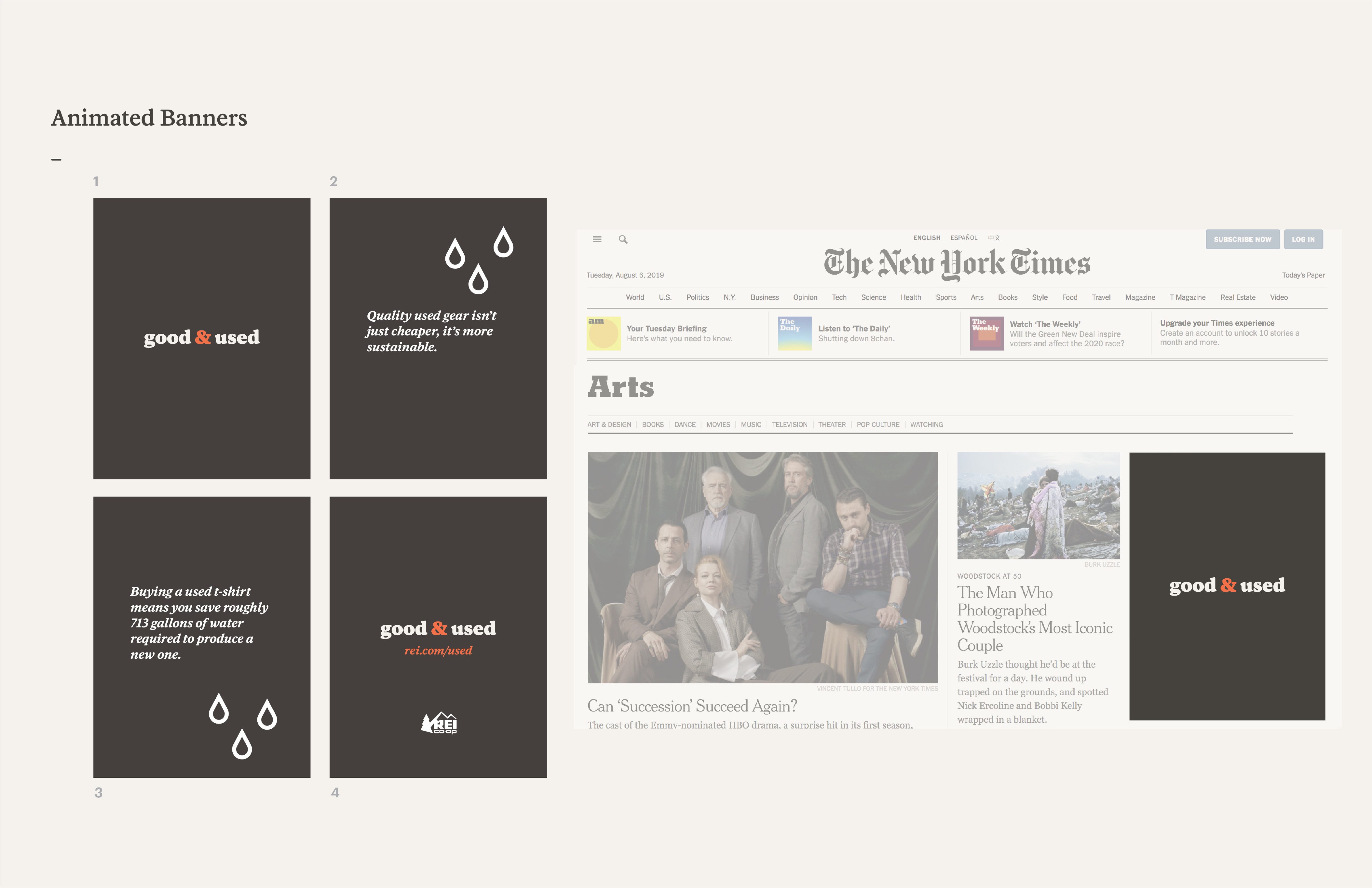Viewport: 1372px width, 888px height.
Task: Select the Books subsection tab under Arts
Action: pos(653,424)
